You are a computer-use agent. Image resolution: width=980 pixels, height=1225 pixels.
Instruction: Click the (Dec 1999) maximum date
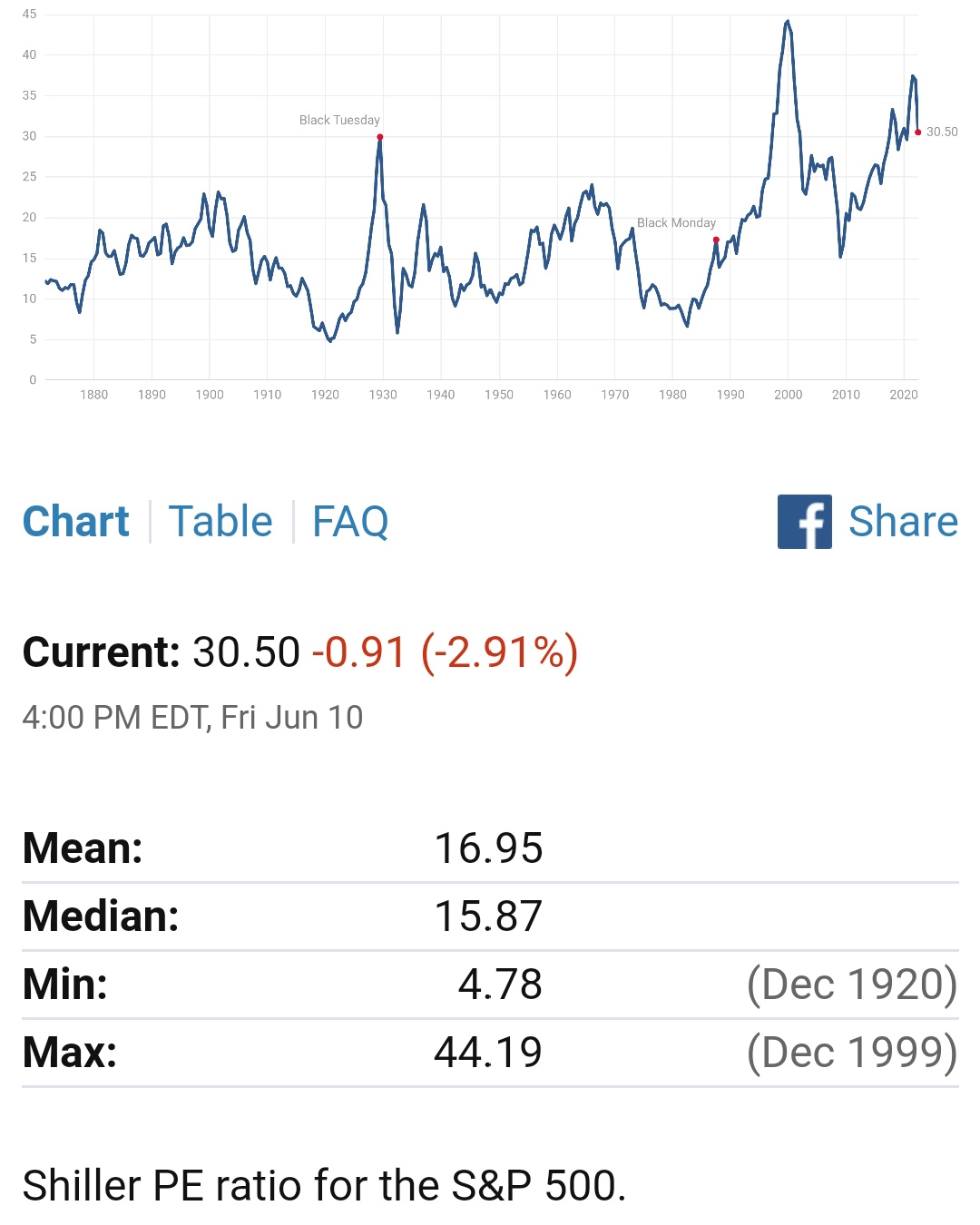851,1053
